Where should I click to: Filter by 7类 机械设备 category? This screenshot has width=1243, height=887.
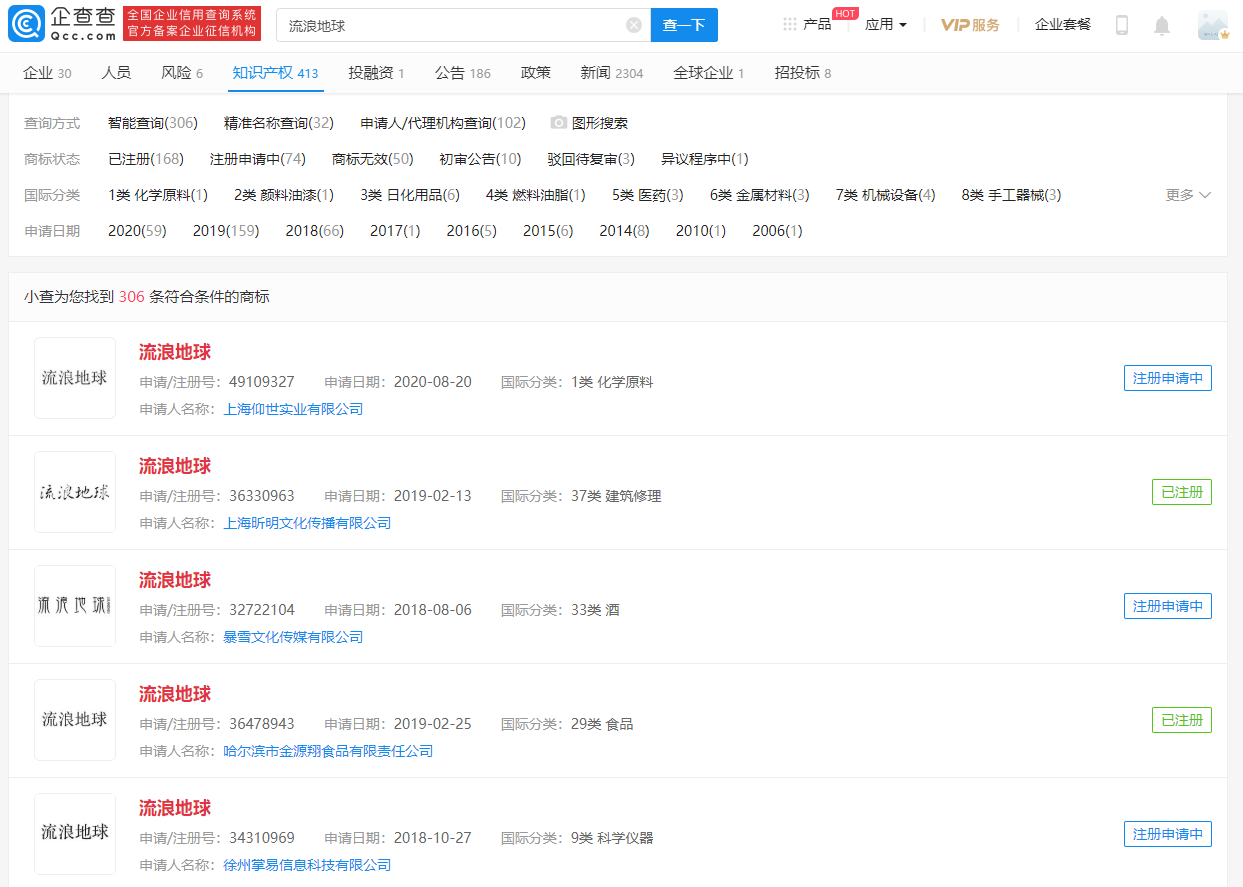coord(886,195)
